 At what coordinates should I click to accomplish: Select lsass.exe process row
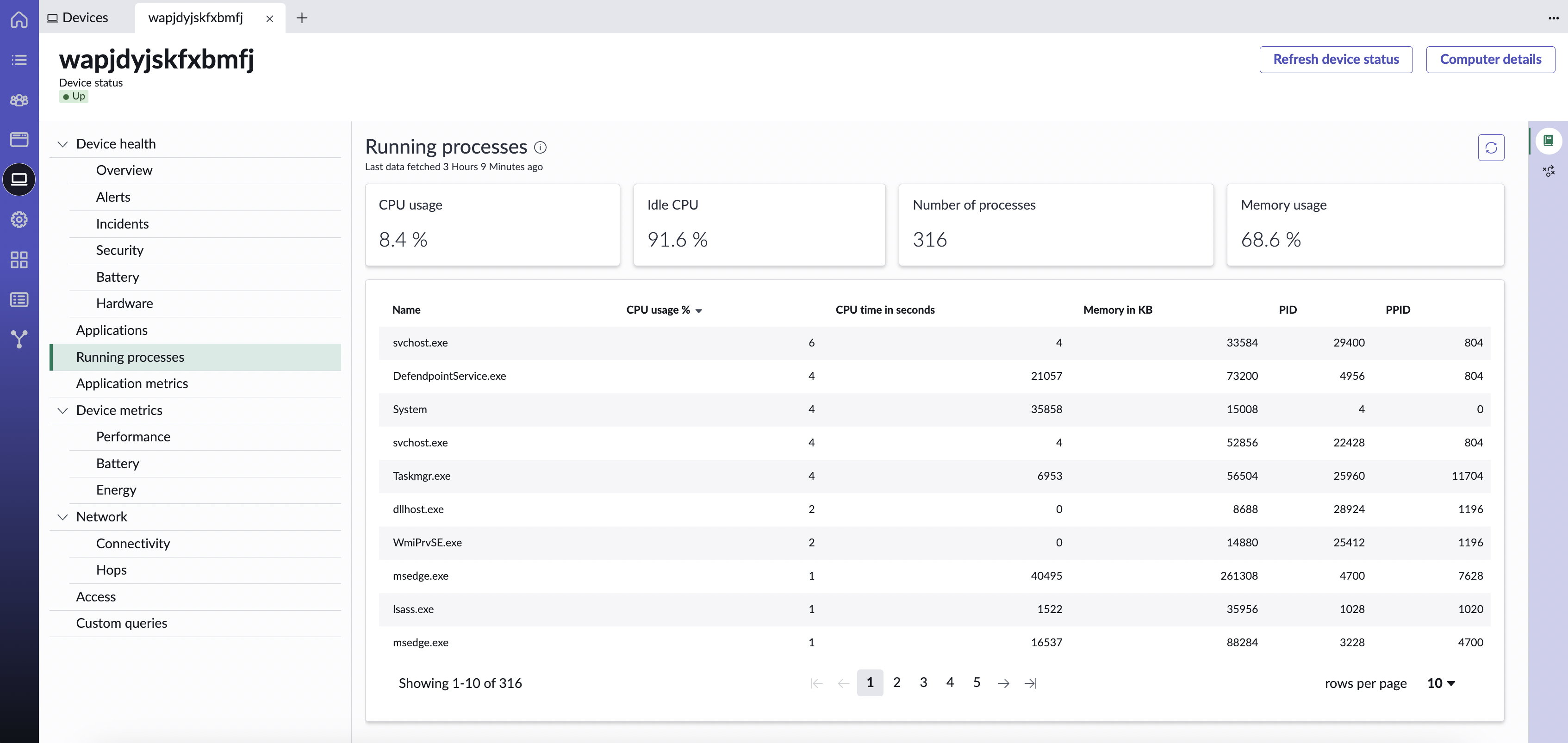click(934, 609)
